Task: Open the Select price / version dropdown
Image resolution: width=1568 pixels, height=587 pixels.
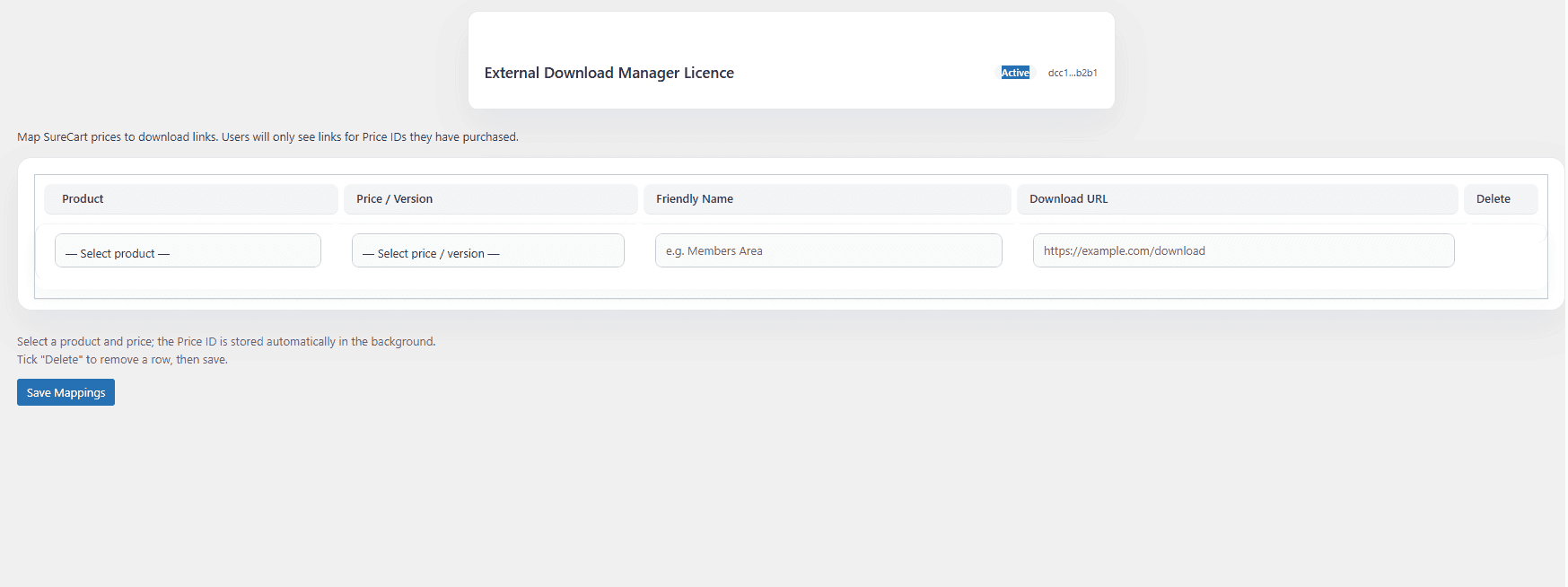Action: click(x=487, y=250)
